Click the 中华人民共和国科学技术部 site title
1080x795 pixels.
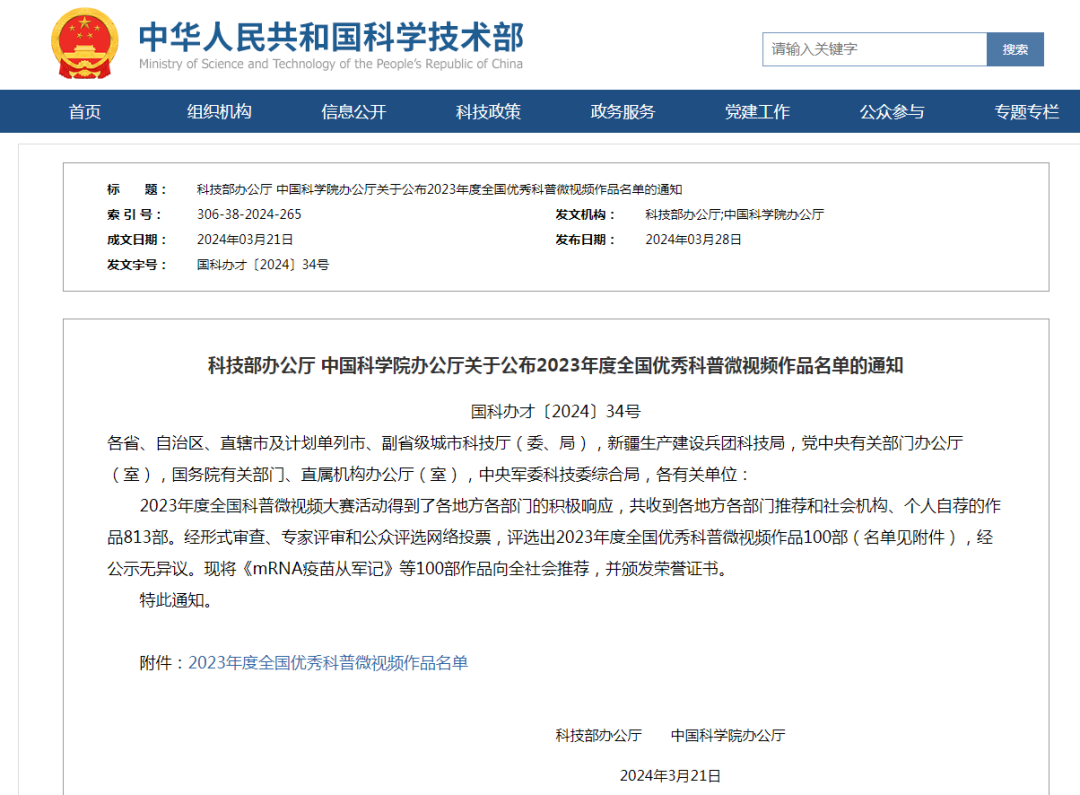(x=331, y=37)
